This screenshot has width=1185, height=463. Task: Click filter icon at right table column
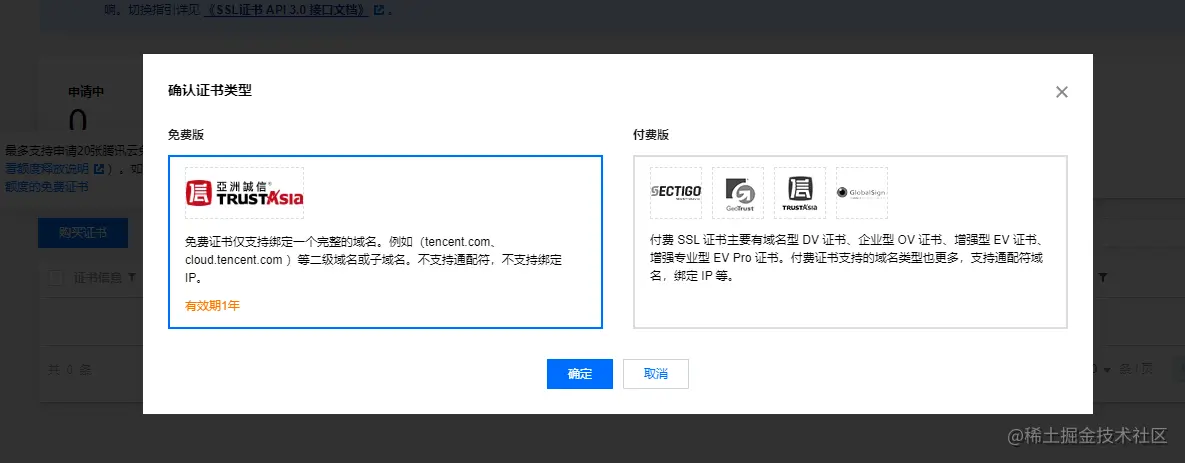pos(1103,278)
